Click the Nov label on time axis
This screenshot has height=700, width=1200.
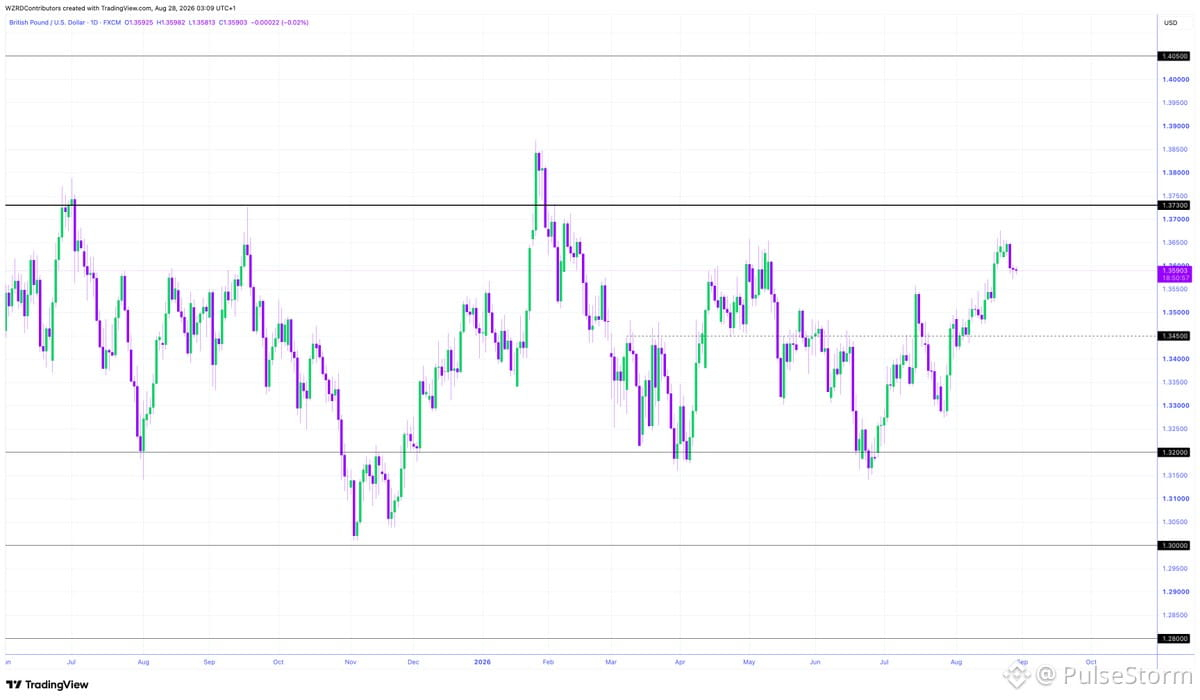350,662
